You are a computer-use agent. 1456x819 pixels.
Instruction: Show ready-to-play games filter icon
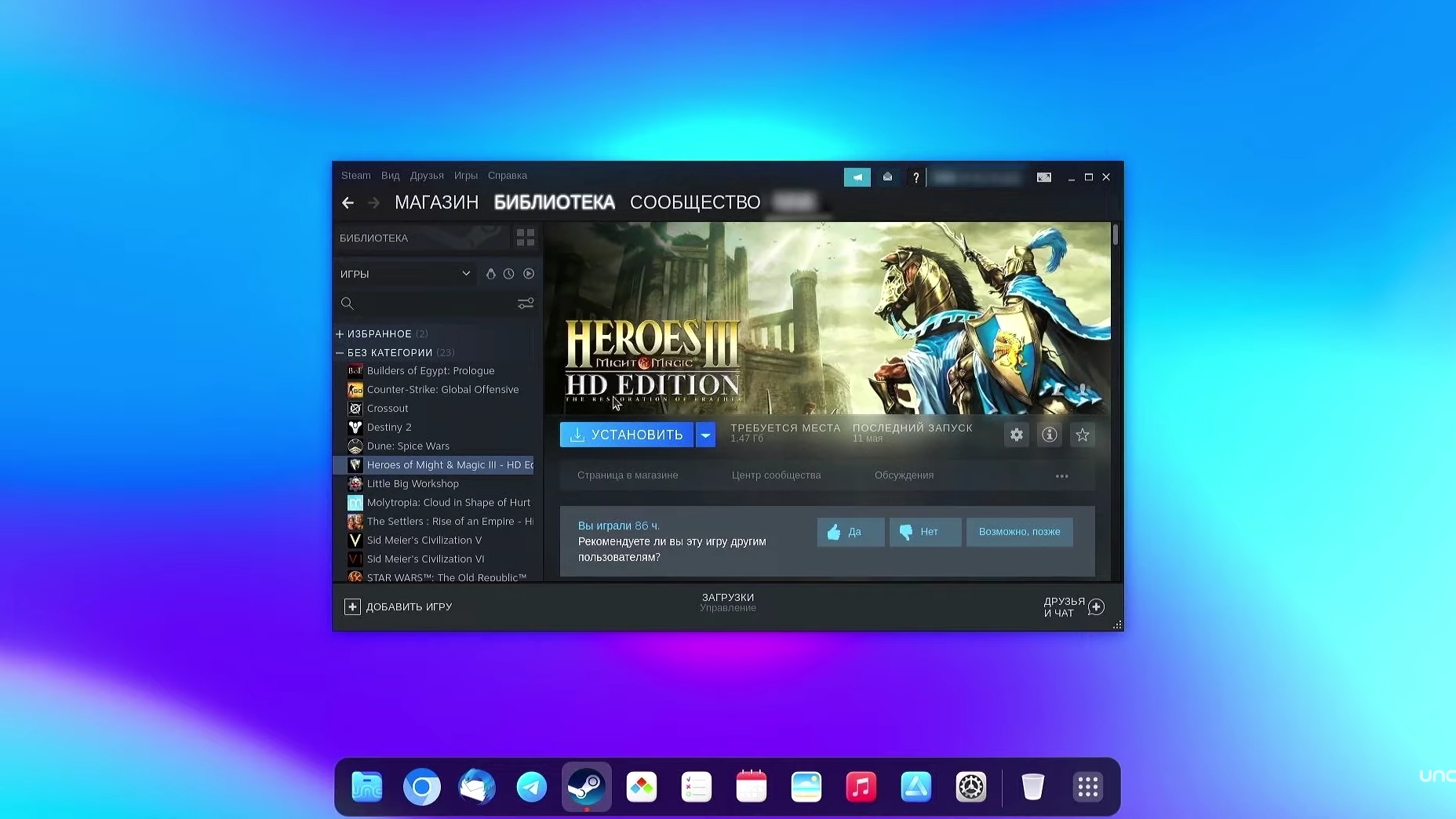(529, 274)
